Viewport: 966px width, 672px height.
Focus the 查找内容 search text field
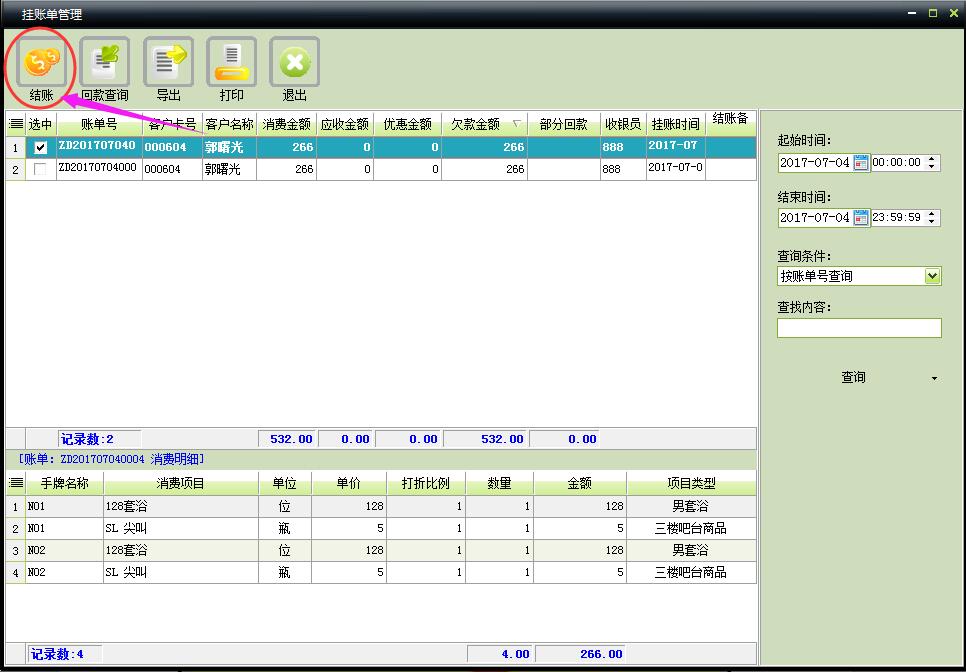coord(859,328)
